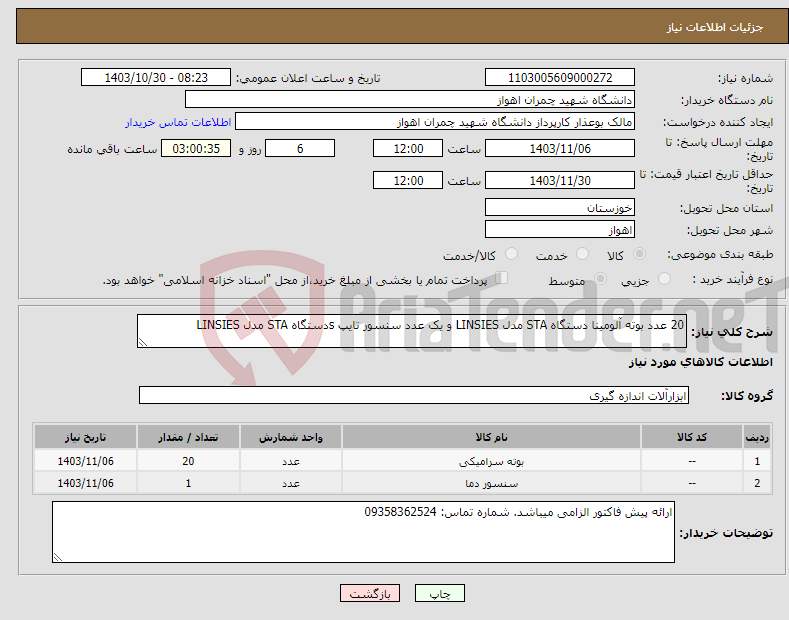The height and width of the screenshot is (620, 789).
Task: Click the general description text area
Action: [412, 331]
